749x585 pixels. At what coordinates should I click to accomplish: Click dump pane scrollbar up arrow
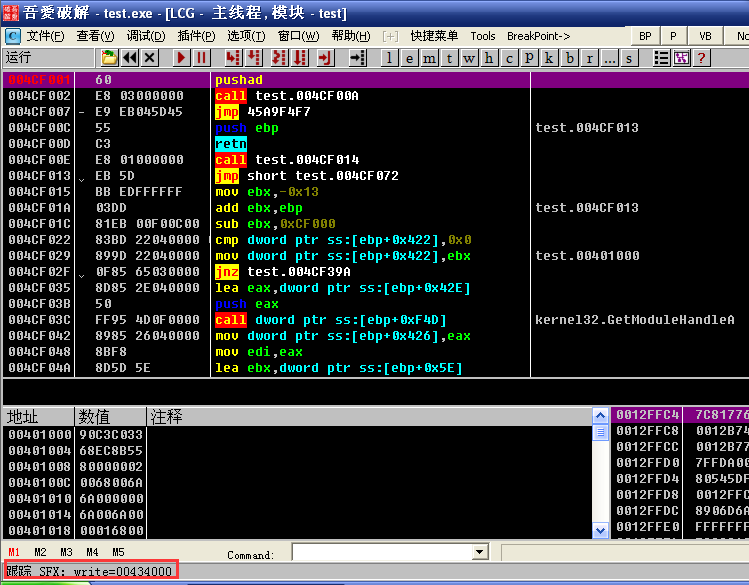point(600,415)
